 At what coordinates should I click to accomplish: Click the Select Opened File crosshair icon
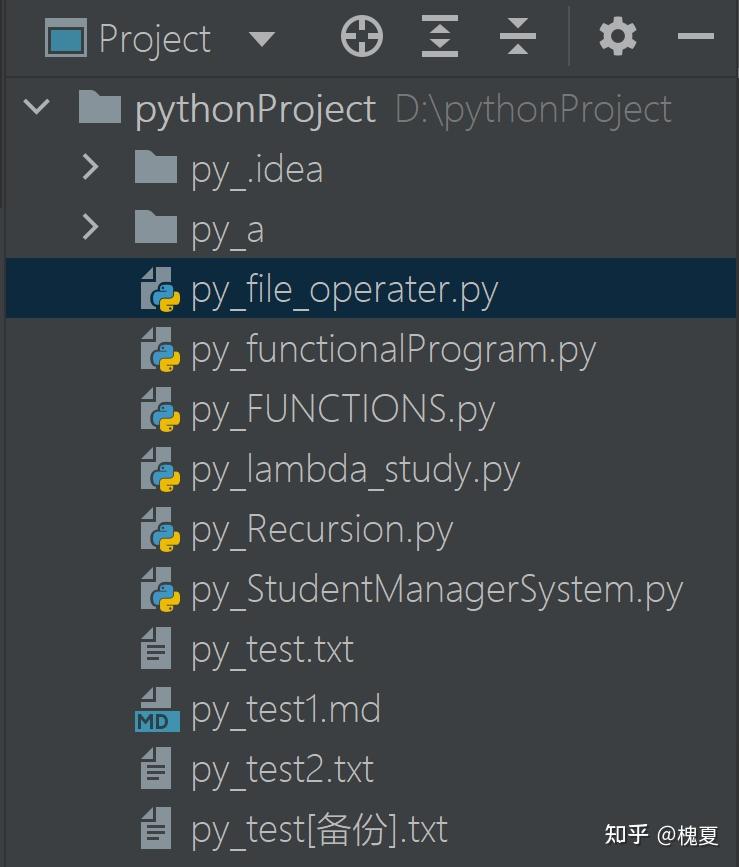click(x=361, y=37)
